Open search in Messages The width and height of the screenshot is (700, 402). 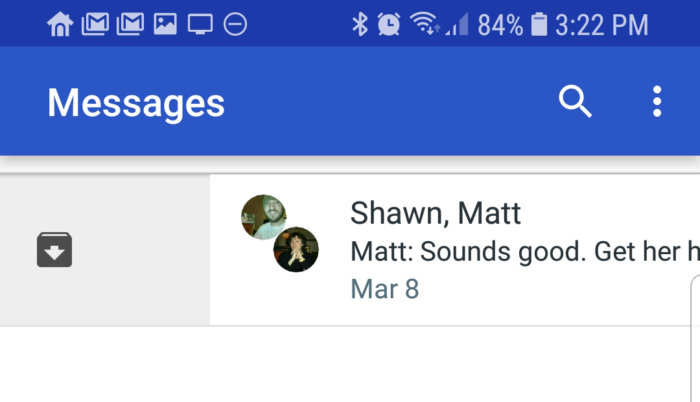coord(575,101)
